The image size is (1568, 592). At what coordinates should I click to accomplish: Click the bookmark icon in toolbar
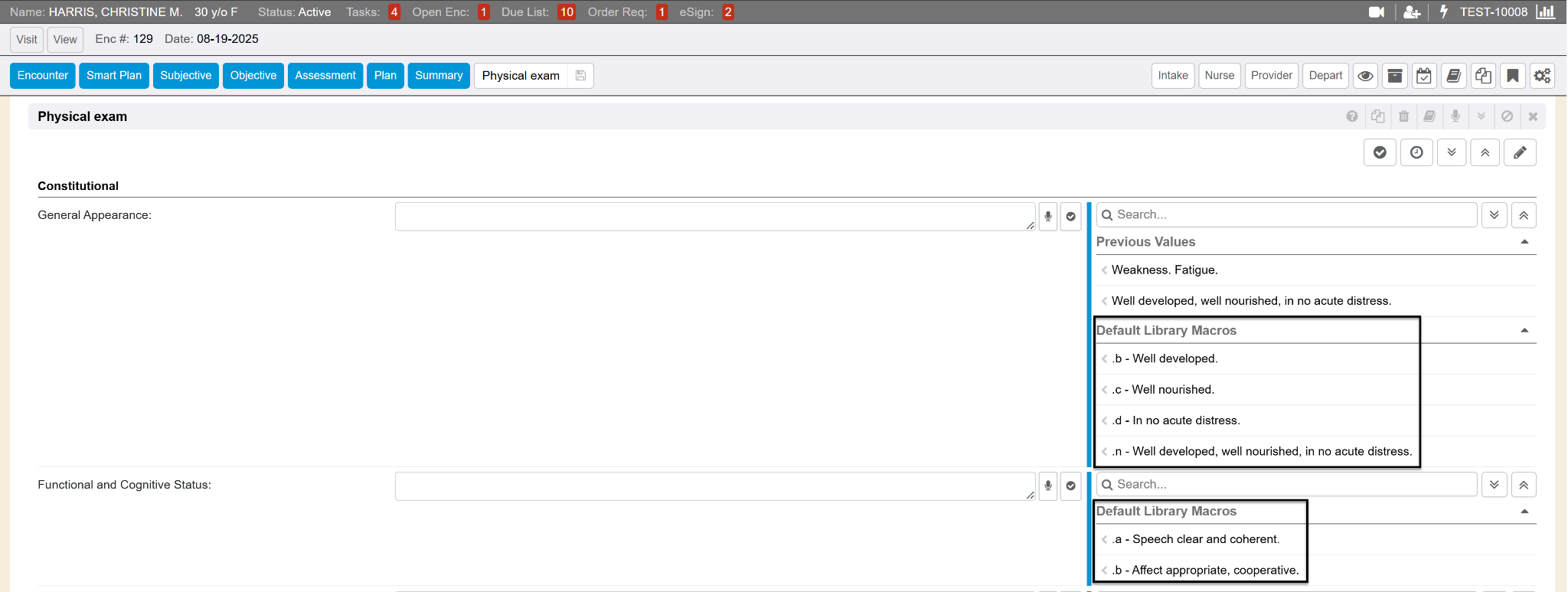point(1512,76)
